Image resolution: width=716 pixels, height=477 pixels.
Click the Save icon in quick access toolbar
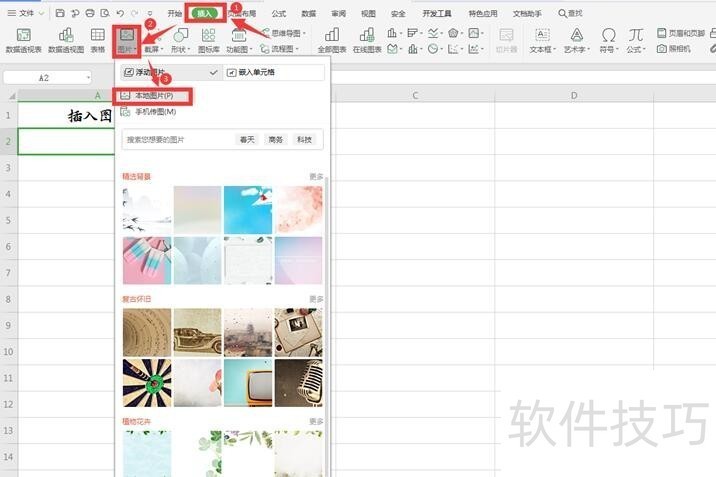point(60,13)
